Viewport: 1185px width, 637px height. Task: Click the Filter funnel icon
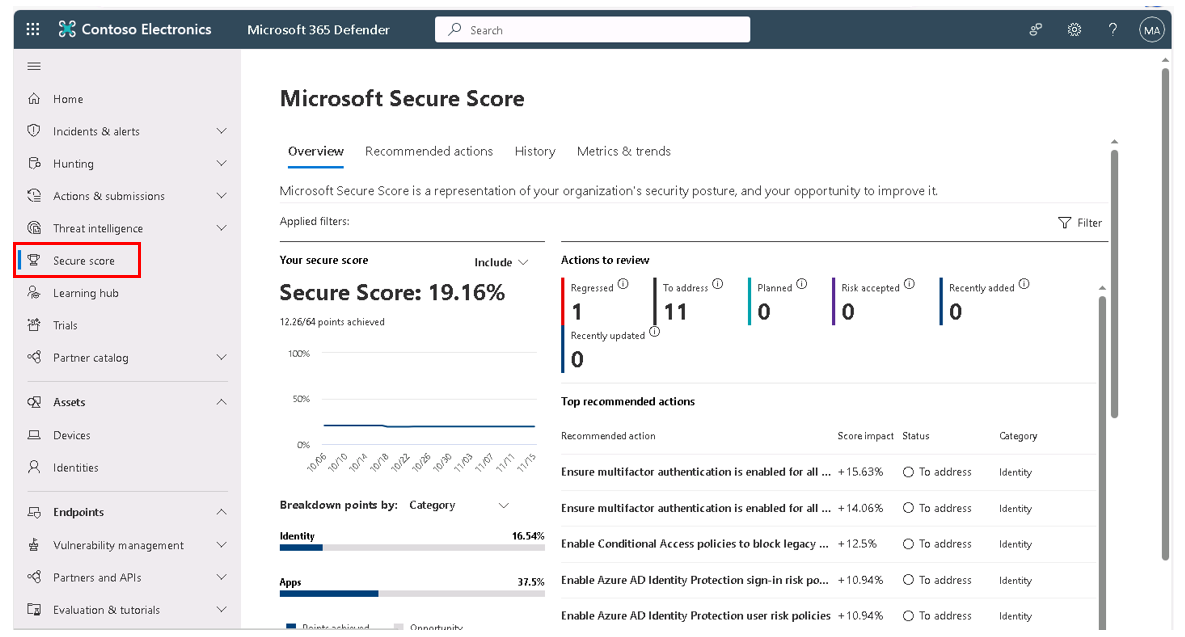pyautogui.click(x=1064, y=223)
